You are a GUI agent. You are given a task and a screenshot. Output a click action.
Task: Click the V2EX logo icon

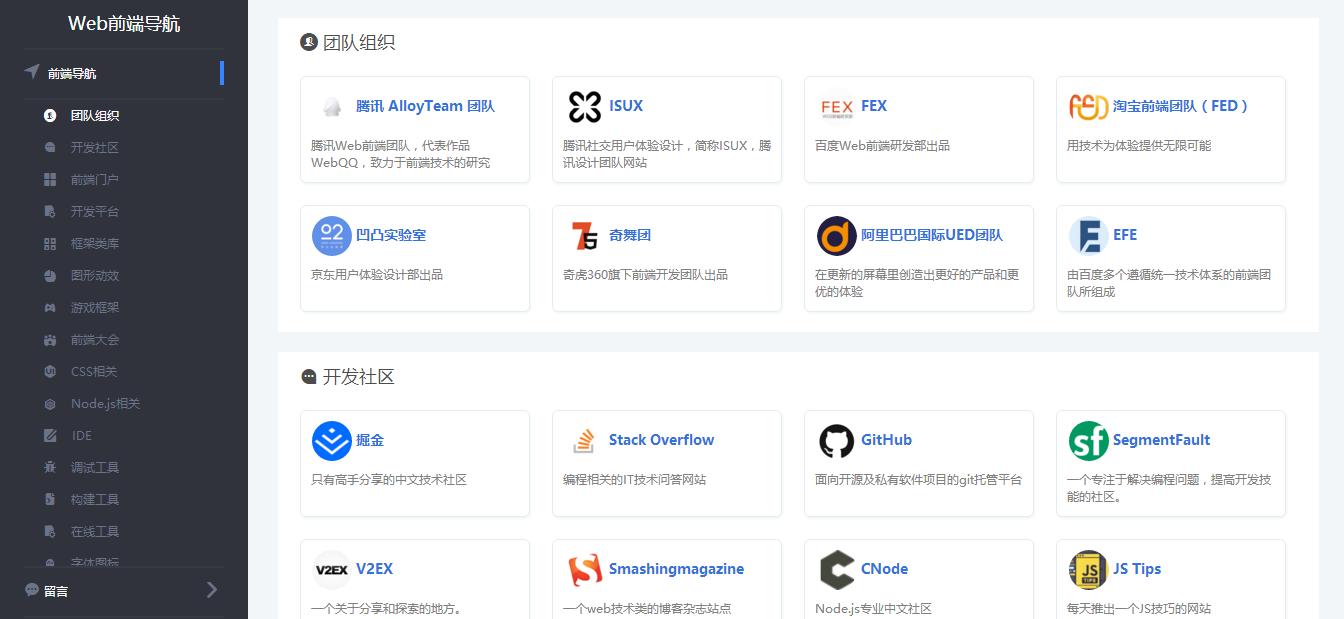(x=332, y=570)
